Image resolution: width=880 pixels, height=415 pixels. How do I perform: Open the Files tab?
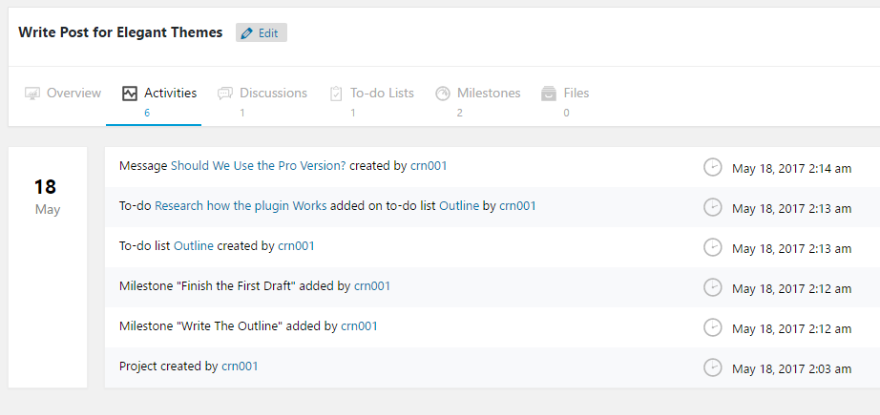click(x=576, y=93)
